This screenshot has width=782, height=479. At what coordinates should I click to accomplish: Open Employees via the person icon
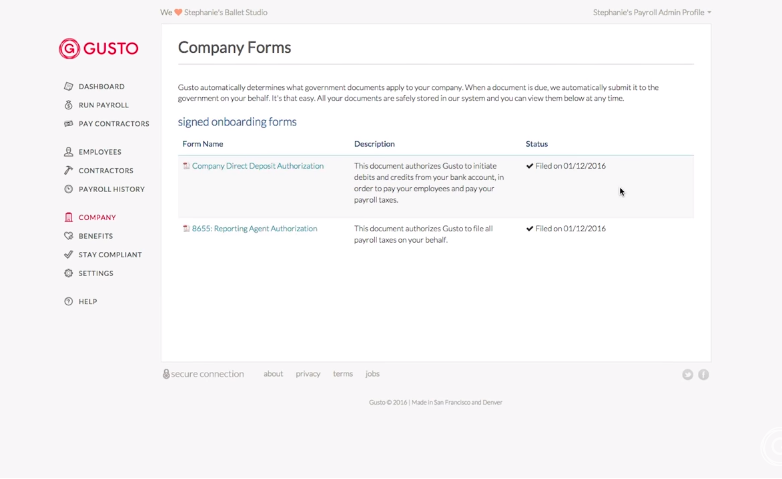(x=68, y=152)
